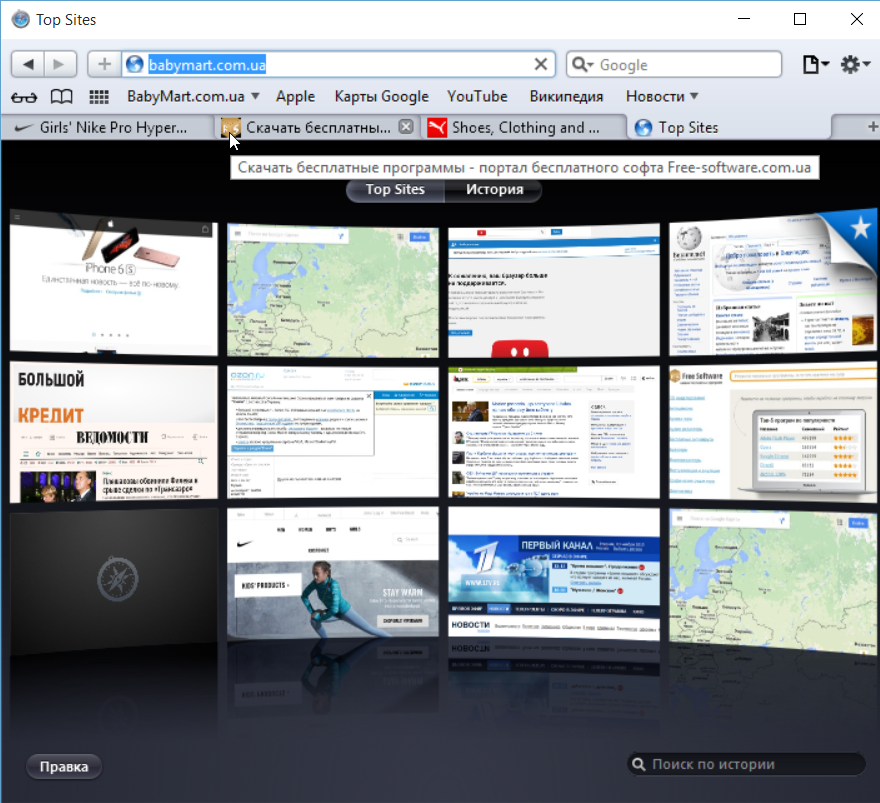Select the Top Sites tab in tab bar

coord(730,127)
